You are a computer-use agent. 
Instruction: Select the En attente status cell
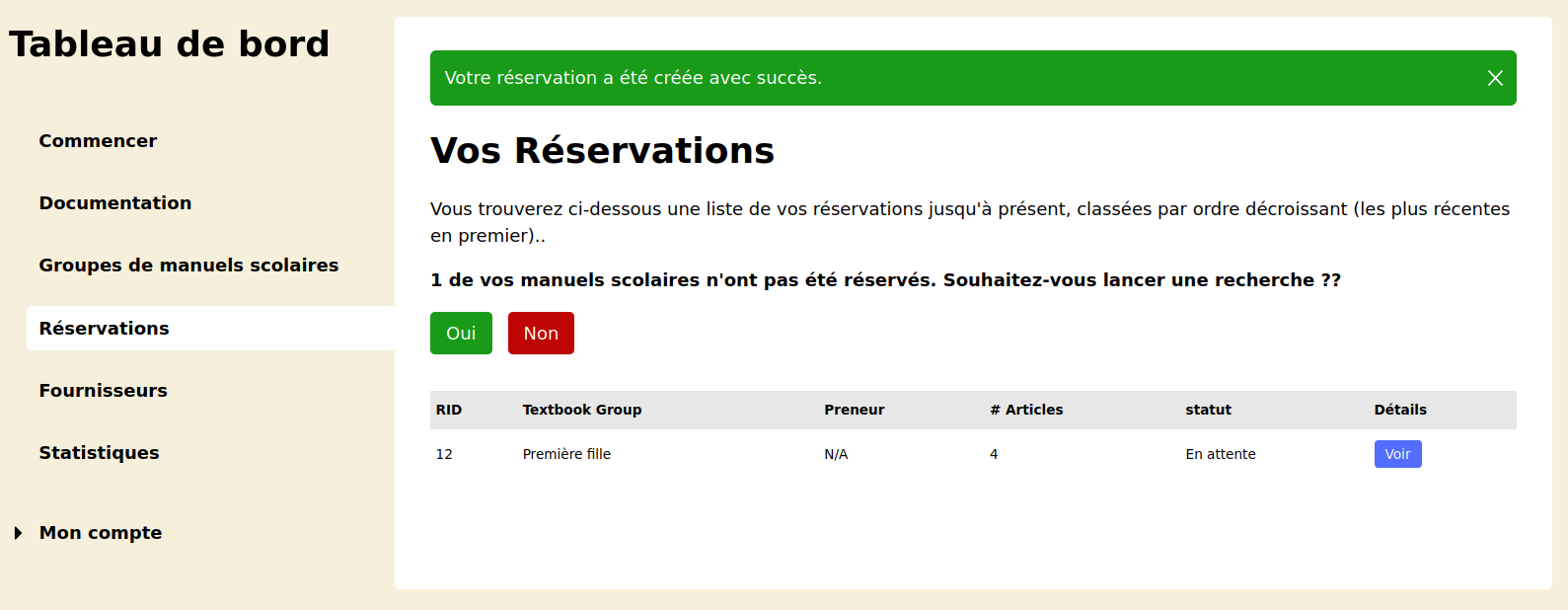[x=1221, y=454]
